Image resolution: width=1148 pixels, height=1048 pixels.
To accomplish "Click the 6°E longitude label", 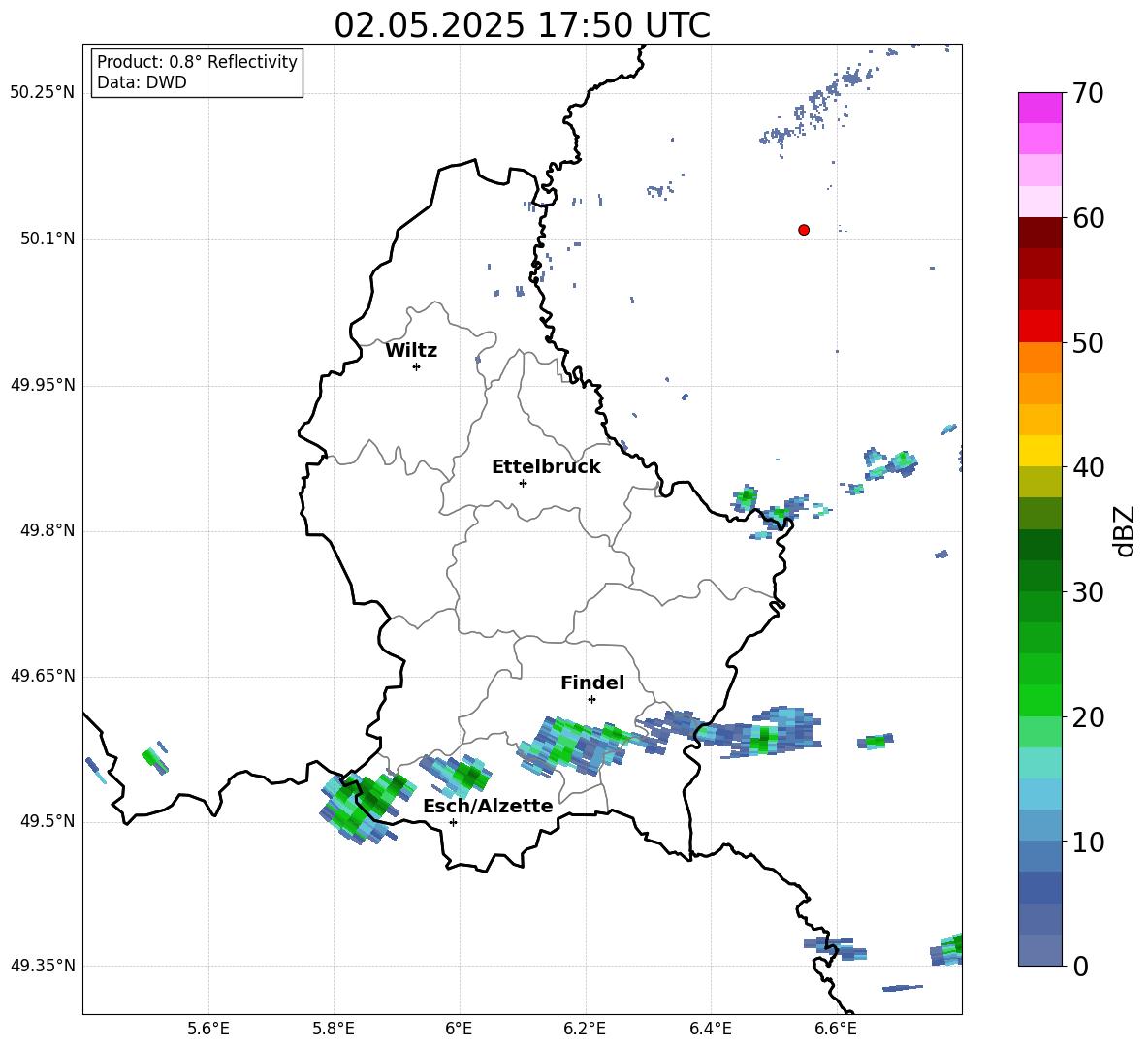I will point(459,1029).
